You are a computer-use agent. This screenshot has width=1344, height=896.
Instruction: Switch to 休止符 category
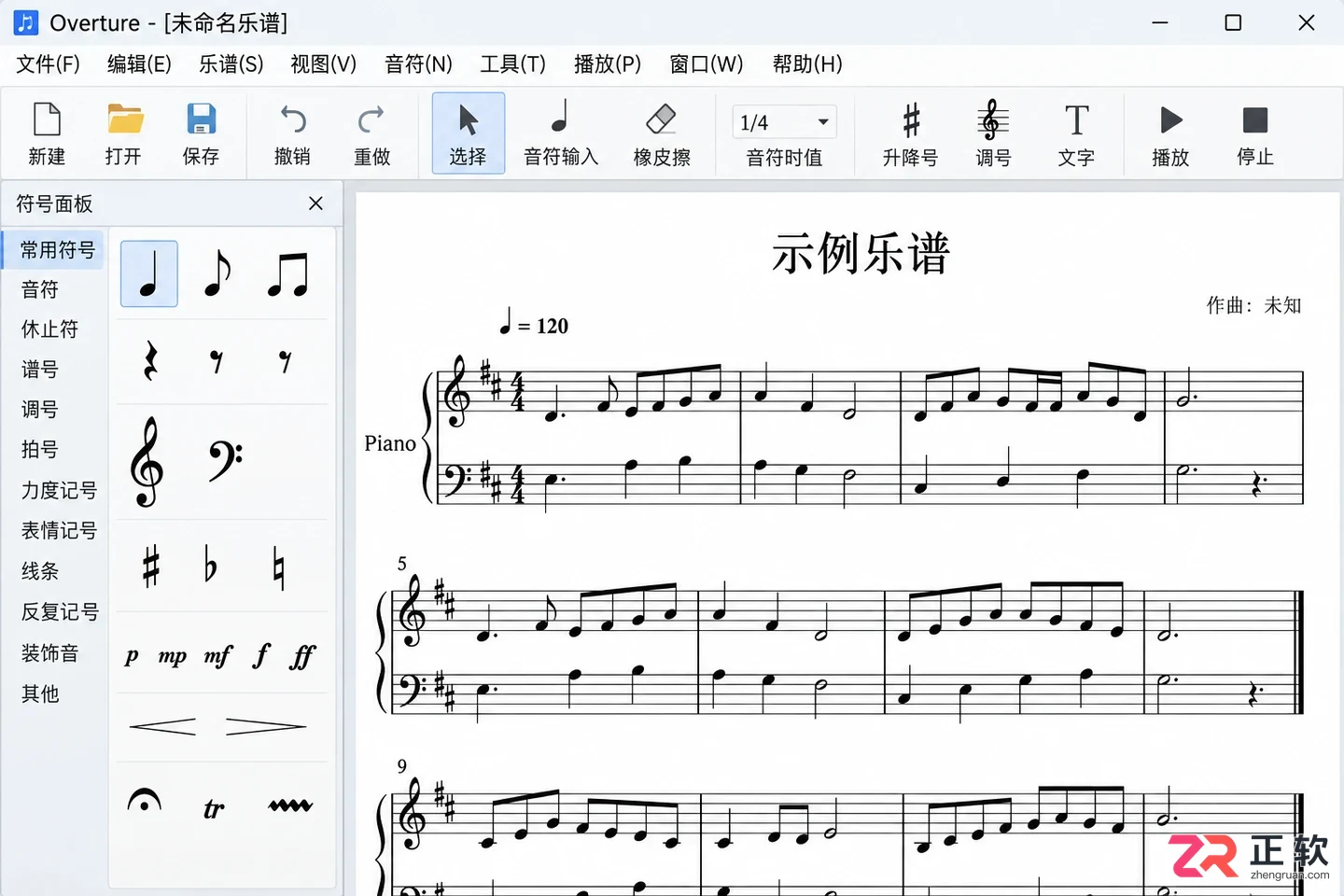[50, 329]
